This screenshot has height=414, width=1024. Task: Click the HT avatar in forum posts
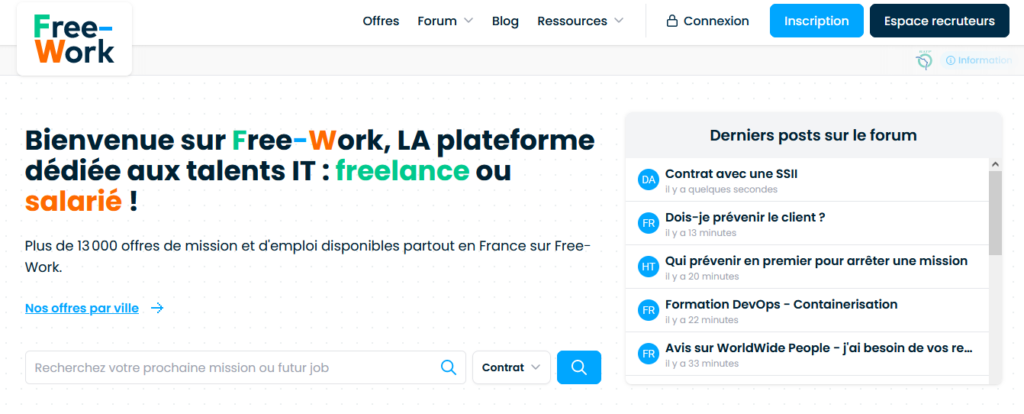click(x=648, y=267)
